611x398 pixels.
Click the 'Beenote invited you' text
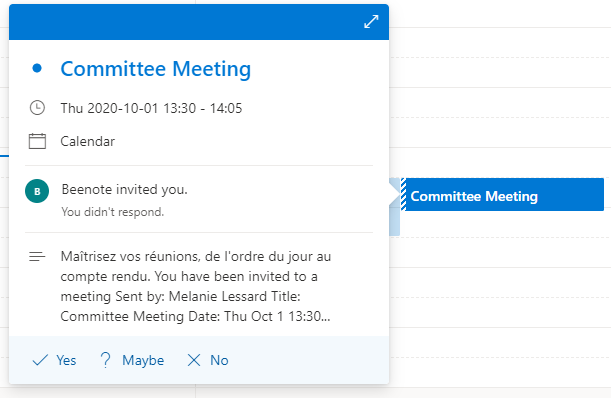coord(125,189)
